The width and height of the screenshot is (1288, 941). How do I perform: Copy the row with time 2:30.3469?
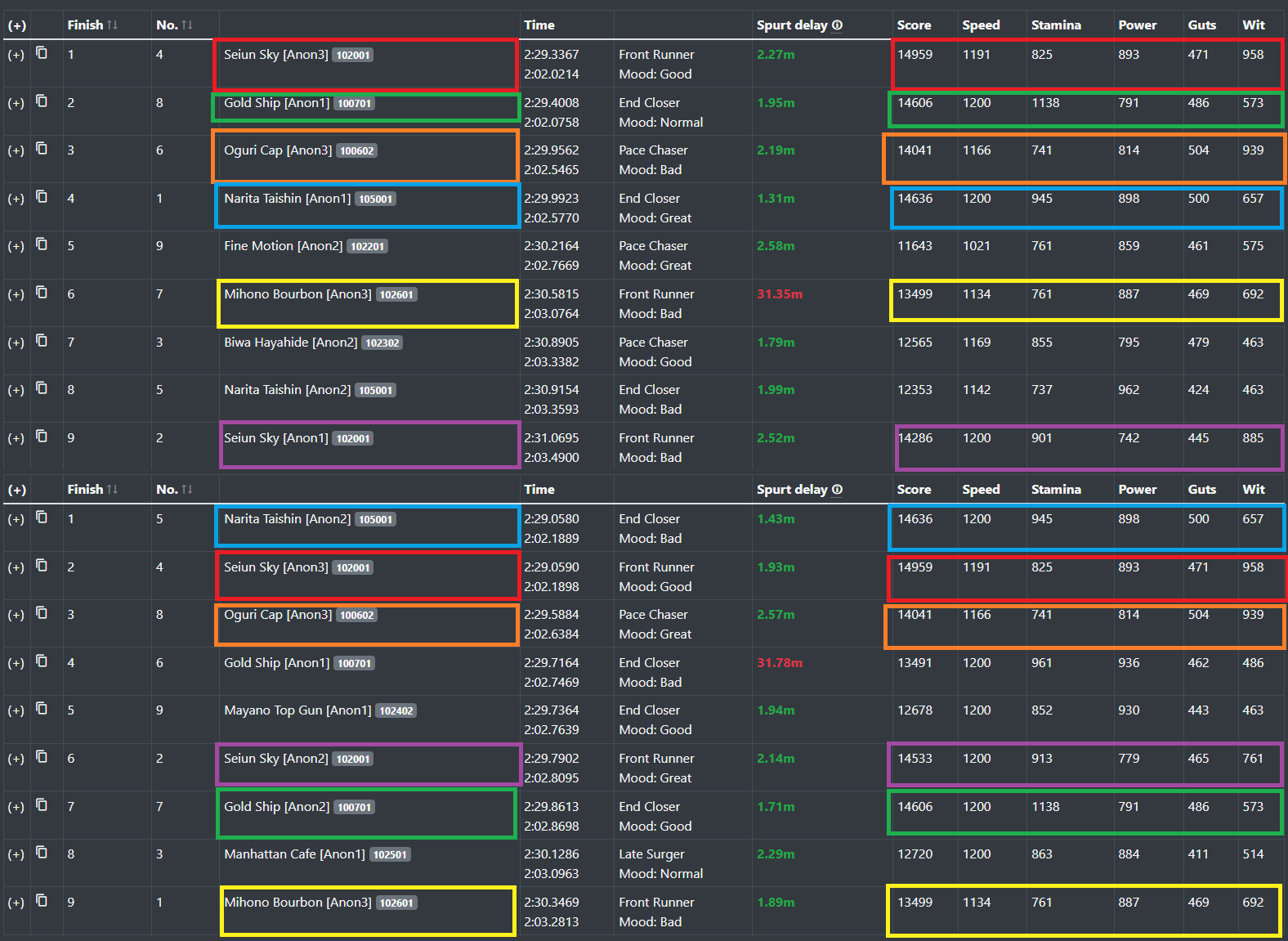point(42,901)
